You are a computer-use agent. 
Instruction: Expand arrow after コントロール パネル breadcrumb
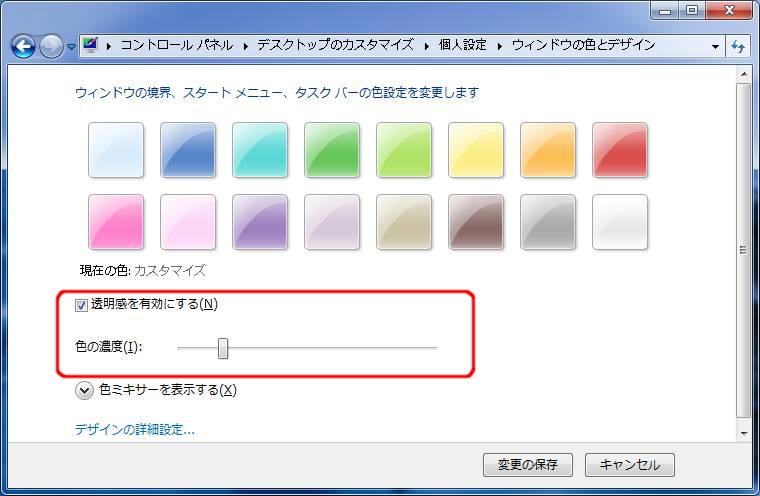point(246,47)
